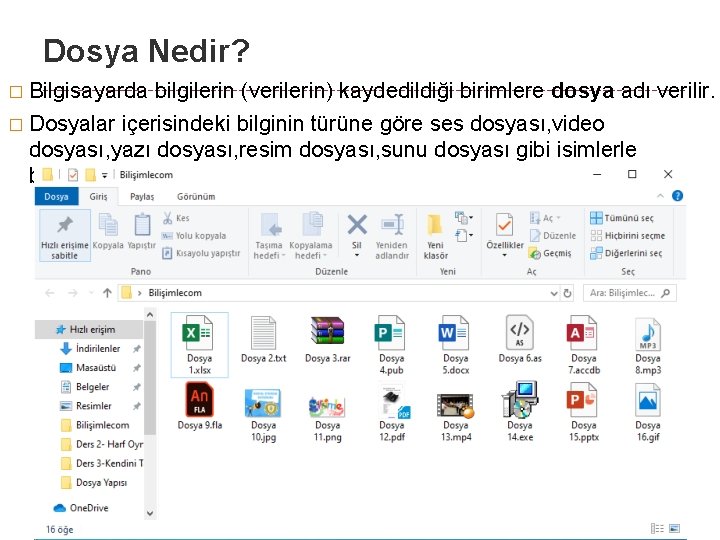The image size is (720, 540).
Task: Collapse the ribbon with chevron
Action: click(x=660, y=196)
